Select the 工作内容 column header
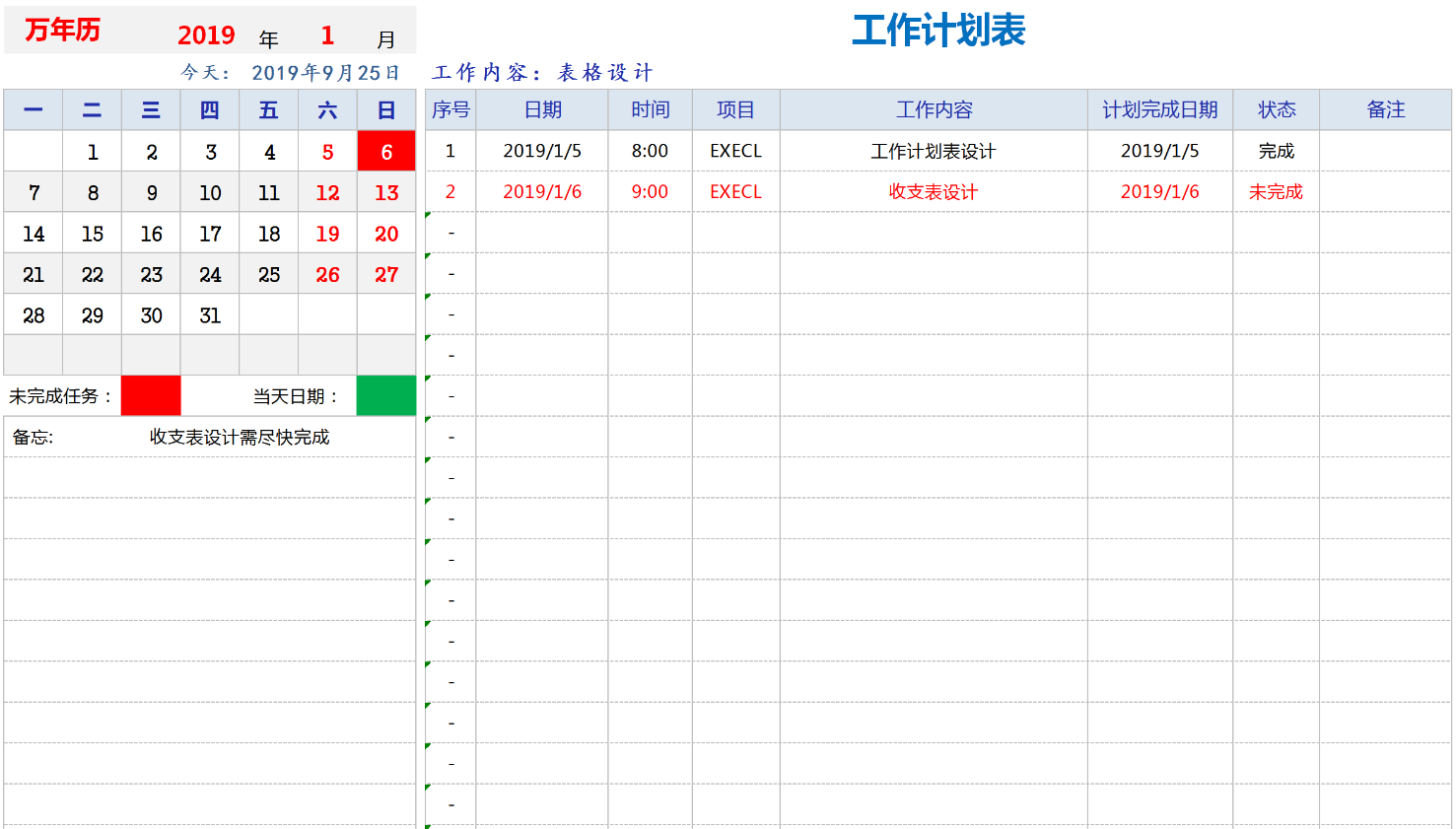1456x829 pixels. (934, 109)
